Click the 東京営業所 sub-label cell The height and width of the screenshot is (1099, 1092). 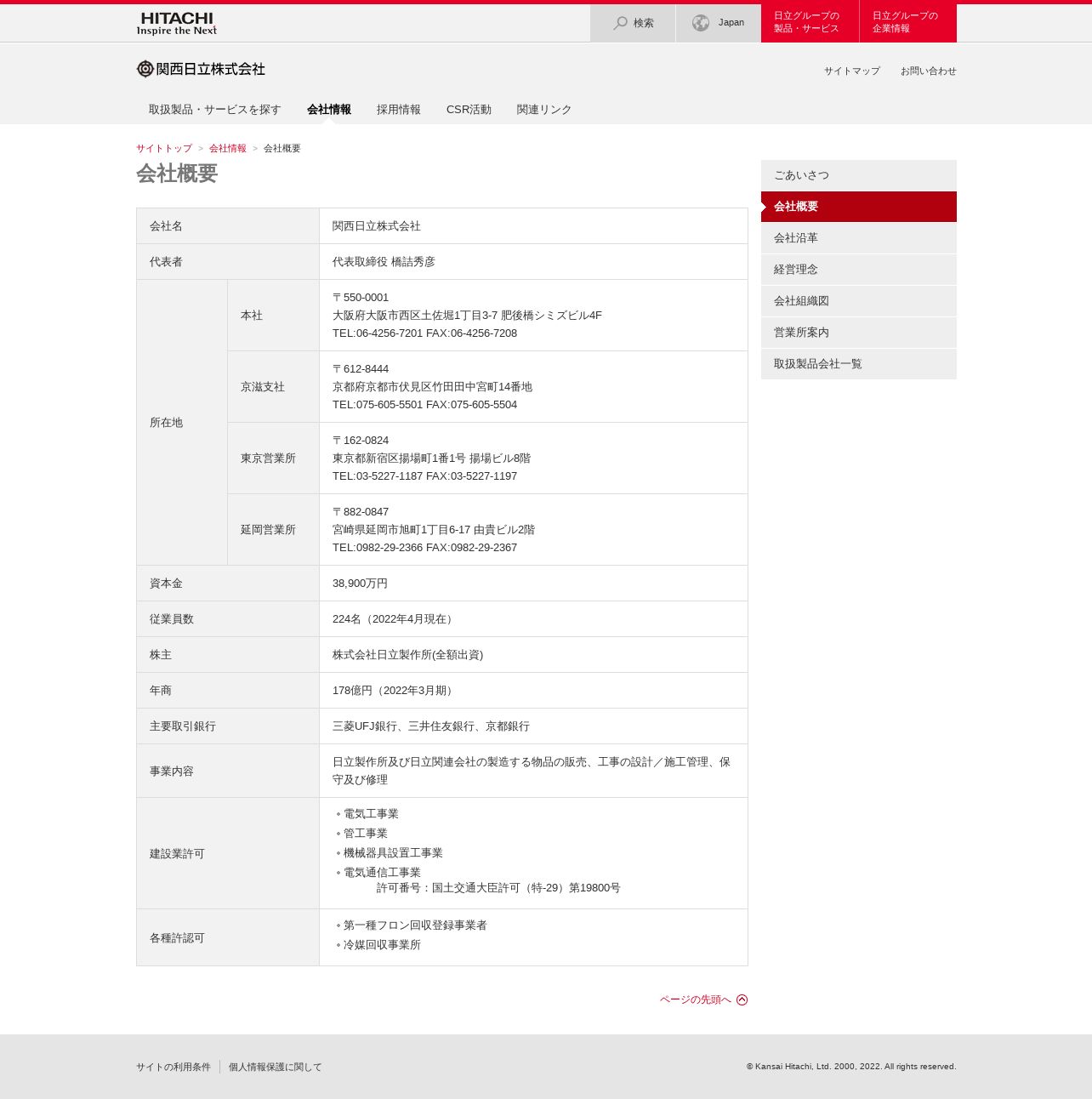tap(273, 458)
